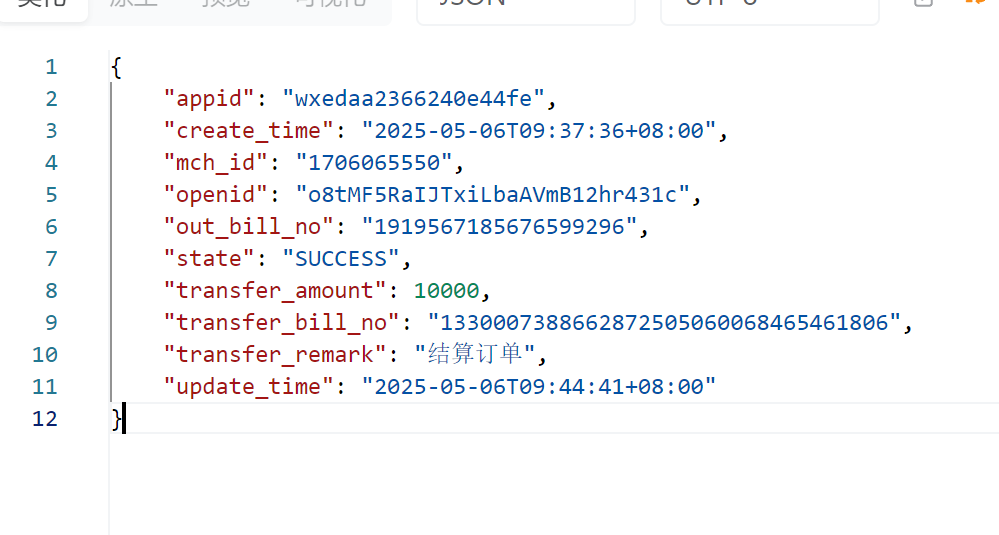The height and width of the screenshot is (535, 999).
Task: Click the openid string value
Action: pos(492,194)
